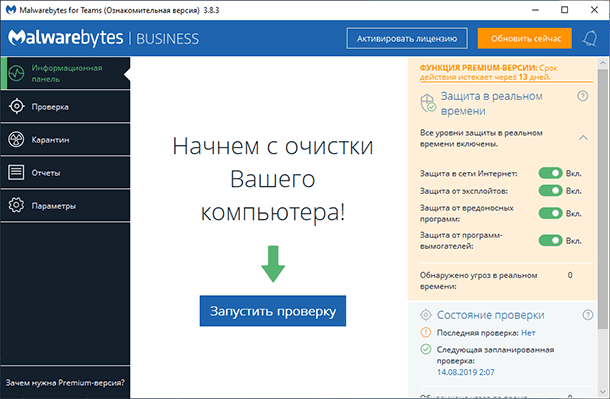Open Зачем нужна Premium-версия? link

click(x=65, y=383)
